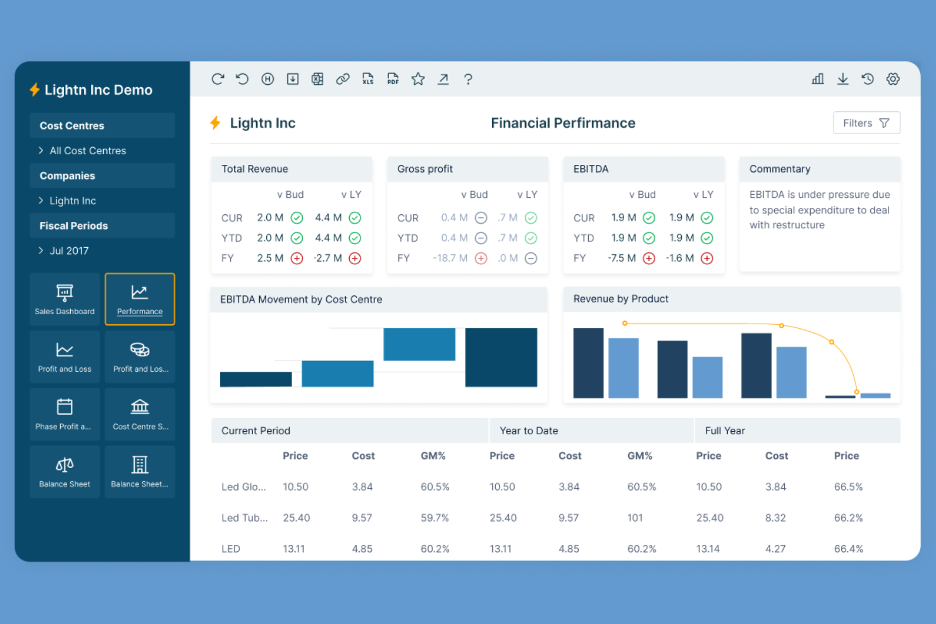Export the report to XLS
Screen dimensions: 936x624
click(x=368, y=78)
